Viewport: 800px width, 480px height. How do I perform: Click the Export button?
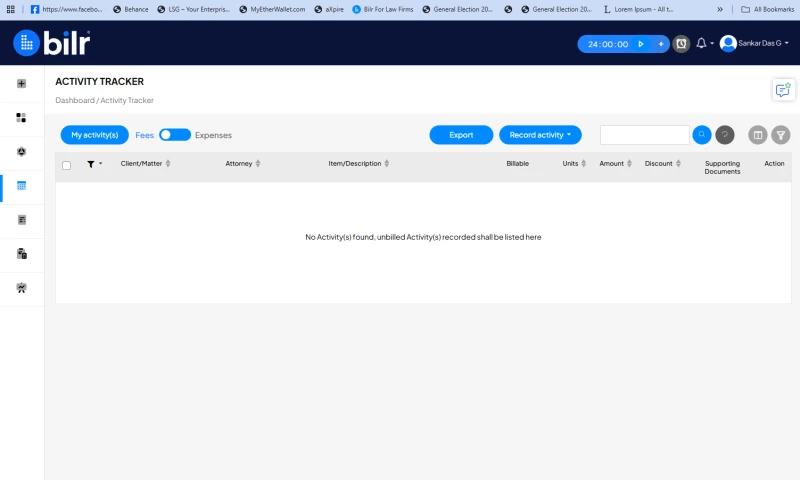click(x=461, y=135)
